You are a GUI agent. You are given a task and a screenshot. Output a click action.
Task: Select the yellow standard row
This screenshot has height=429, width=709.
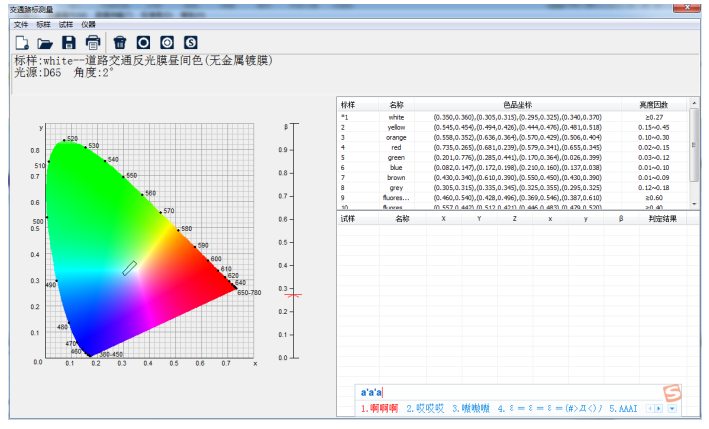(x=396, y=127)
